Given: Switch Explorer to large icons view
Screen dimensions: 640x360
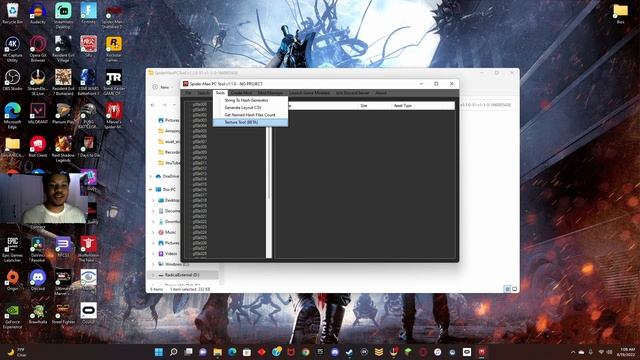Looking at the screenshot, I should (514, 289).
